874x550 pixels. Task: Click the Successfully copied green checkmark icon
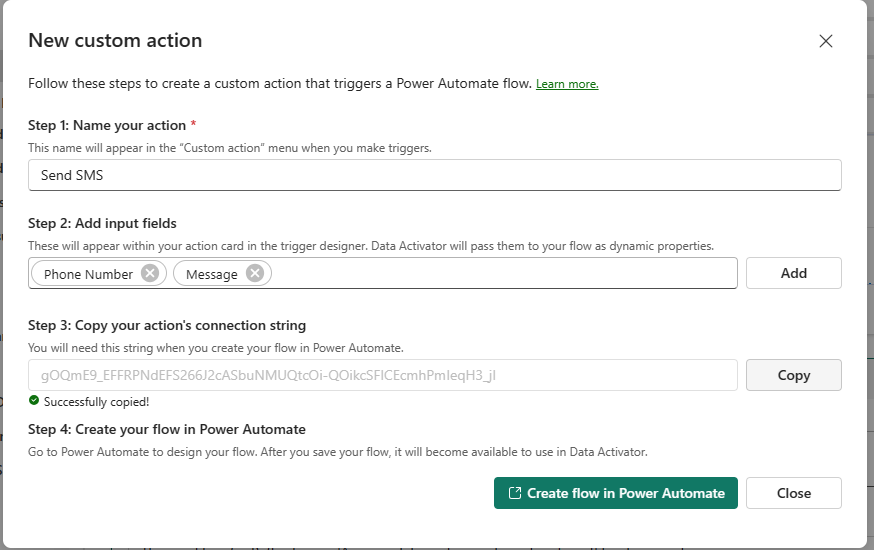click(x=34, y=401)
